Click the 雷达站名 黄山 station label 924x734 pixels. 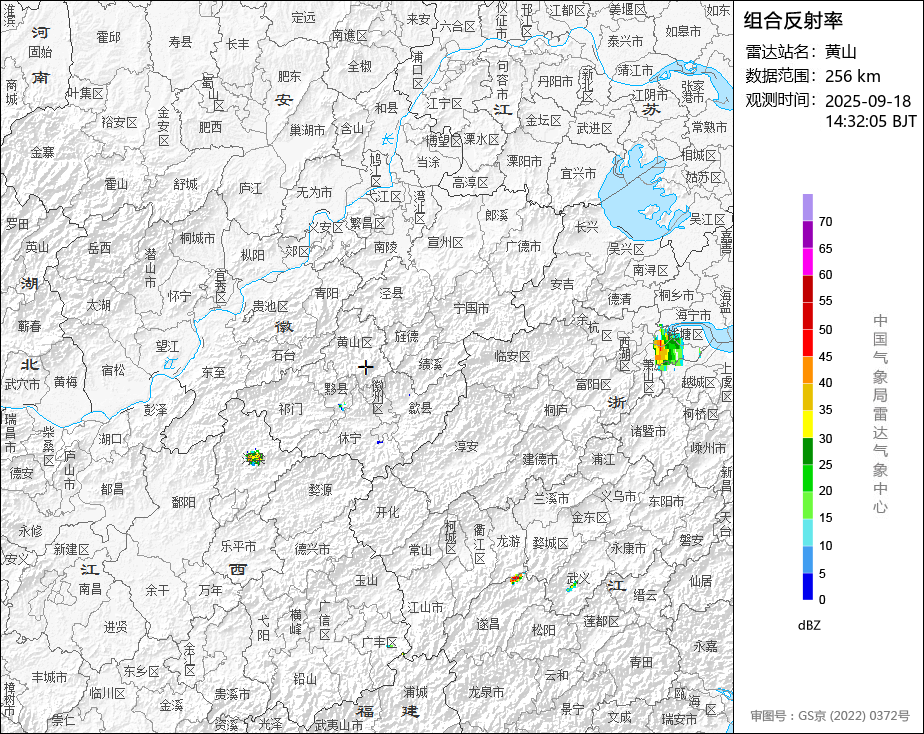(801, 52)
